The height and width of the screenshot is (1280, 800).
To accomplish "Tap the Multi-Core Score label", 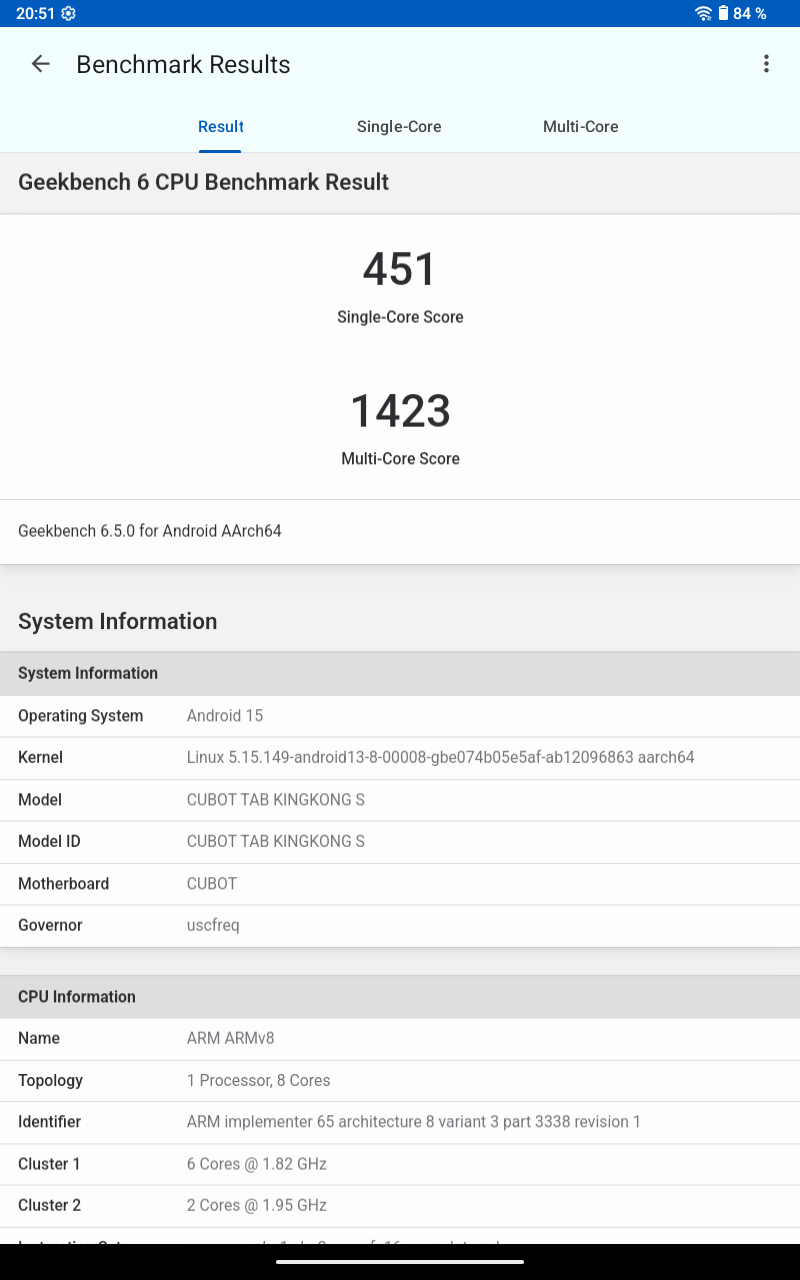I will point(400,459).
